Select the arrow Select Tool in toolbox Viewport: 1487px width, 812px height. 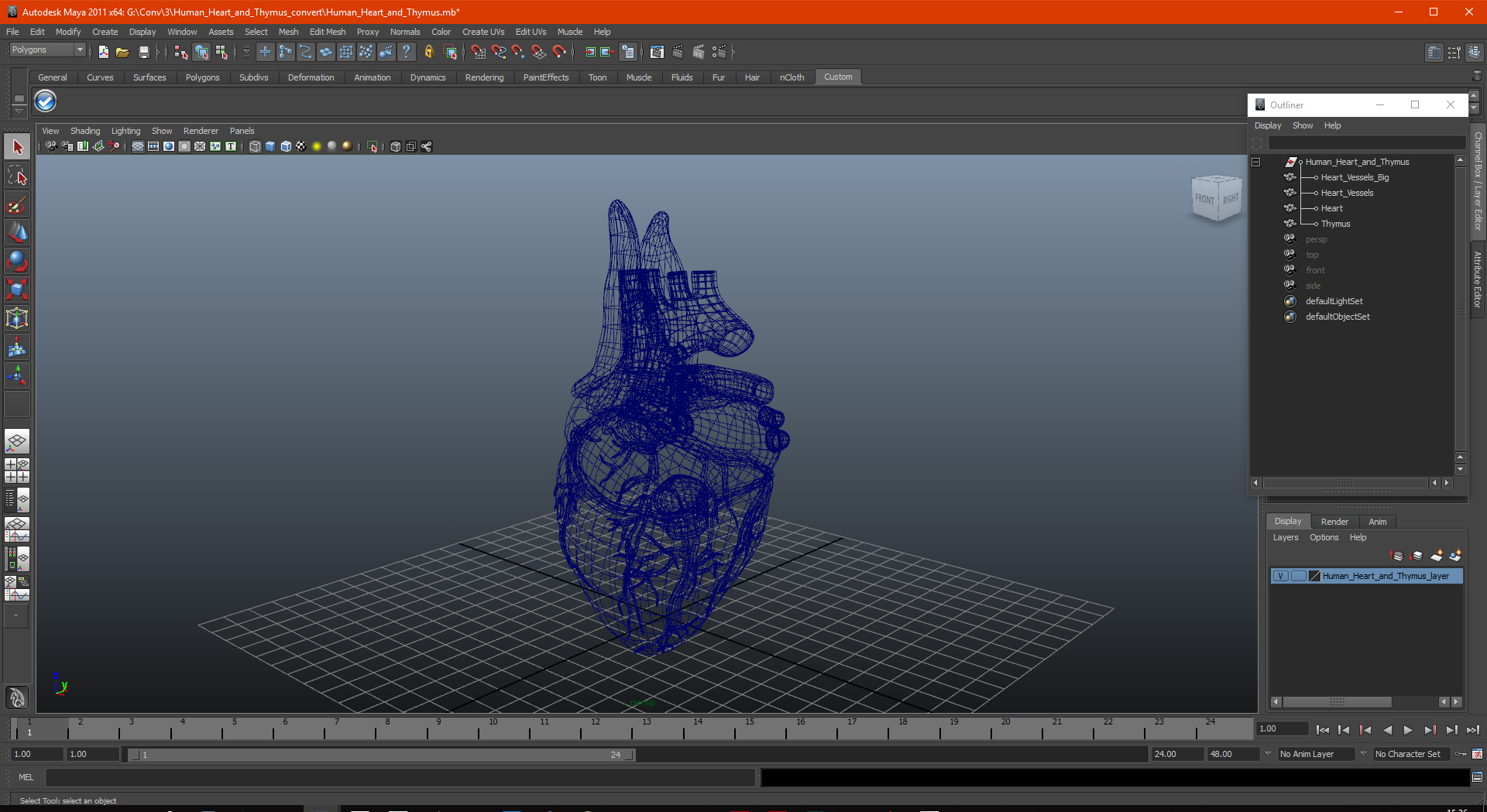(x=17, y=146)
